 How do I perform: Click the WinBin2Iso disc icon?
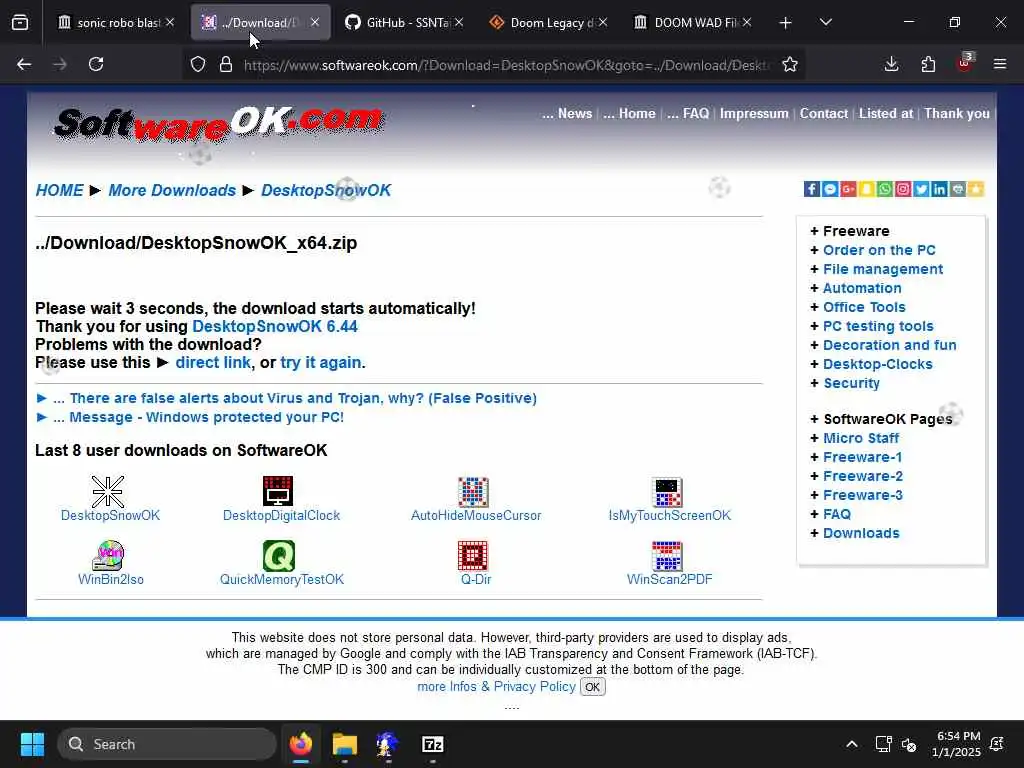point(108,556)
